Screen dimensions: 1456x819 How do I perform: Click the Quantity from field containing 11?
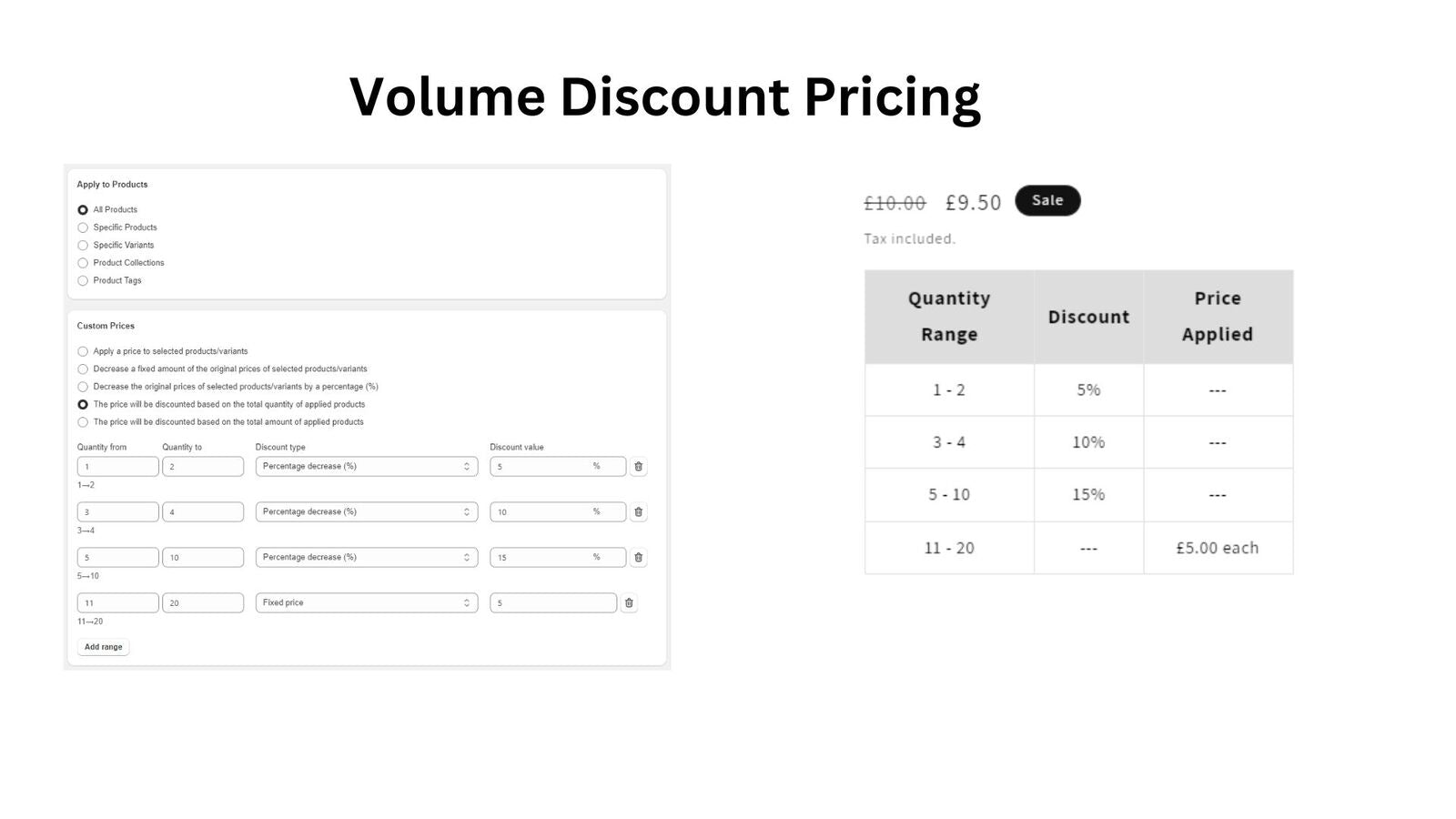[x=116, y=602]
